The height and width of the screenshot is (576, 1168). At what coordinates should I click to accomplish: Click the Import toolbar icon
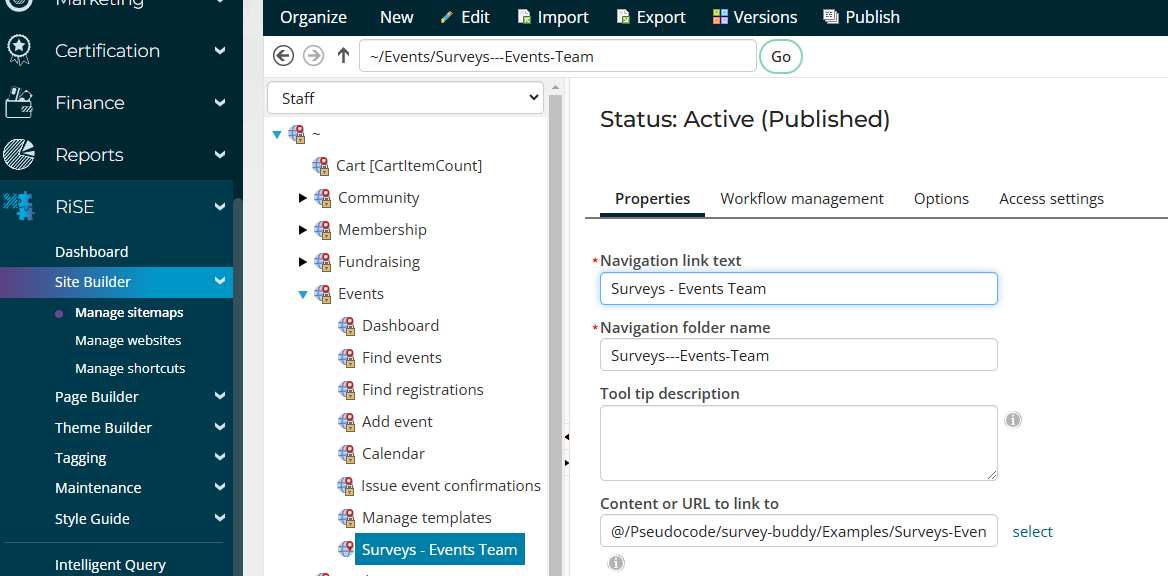coord(524,16)
